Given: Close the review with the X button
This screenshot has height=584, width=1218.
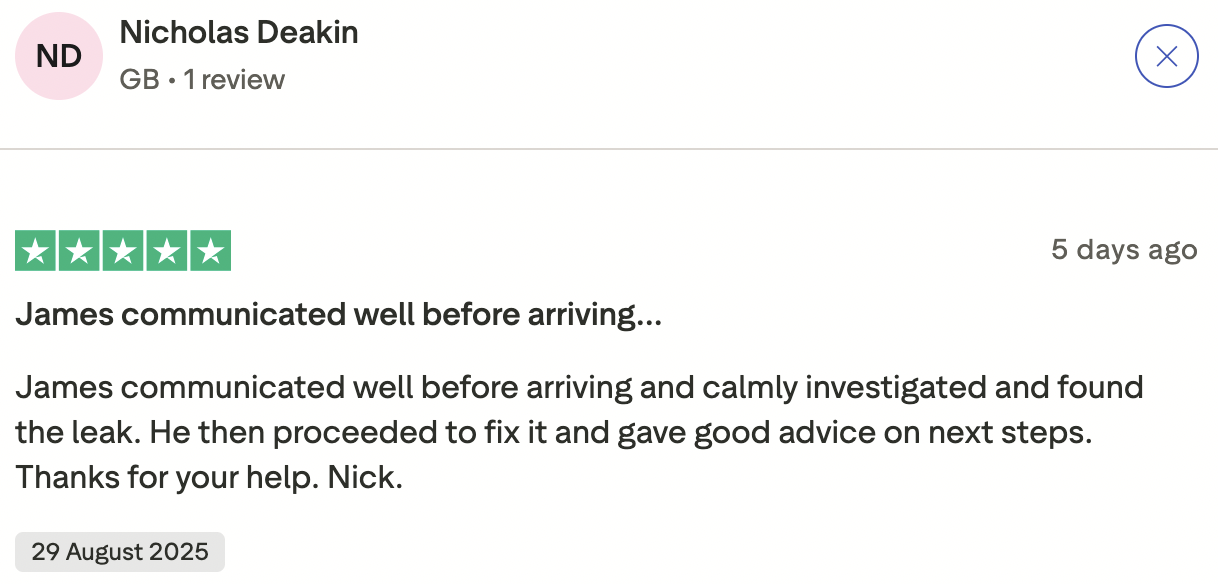Looking at the screenshot, I should (1166, 57).
